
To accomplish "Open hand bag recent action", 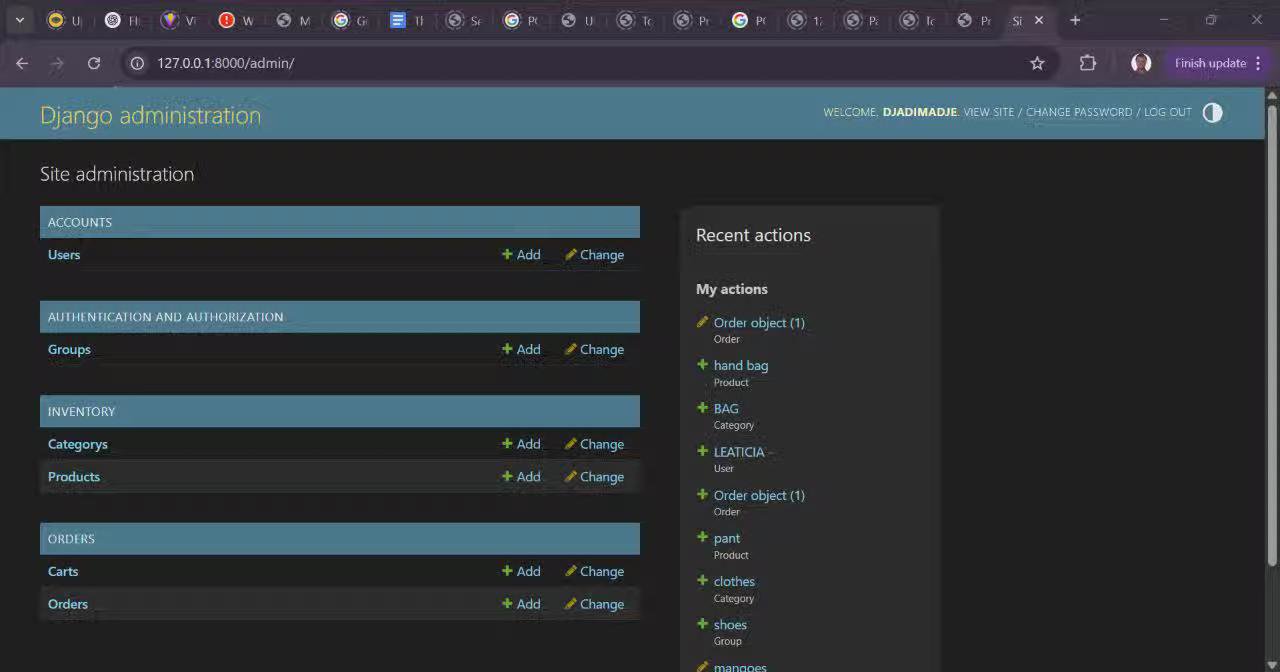I will point(741,366).
